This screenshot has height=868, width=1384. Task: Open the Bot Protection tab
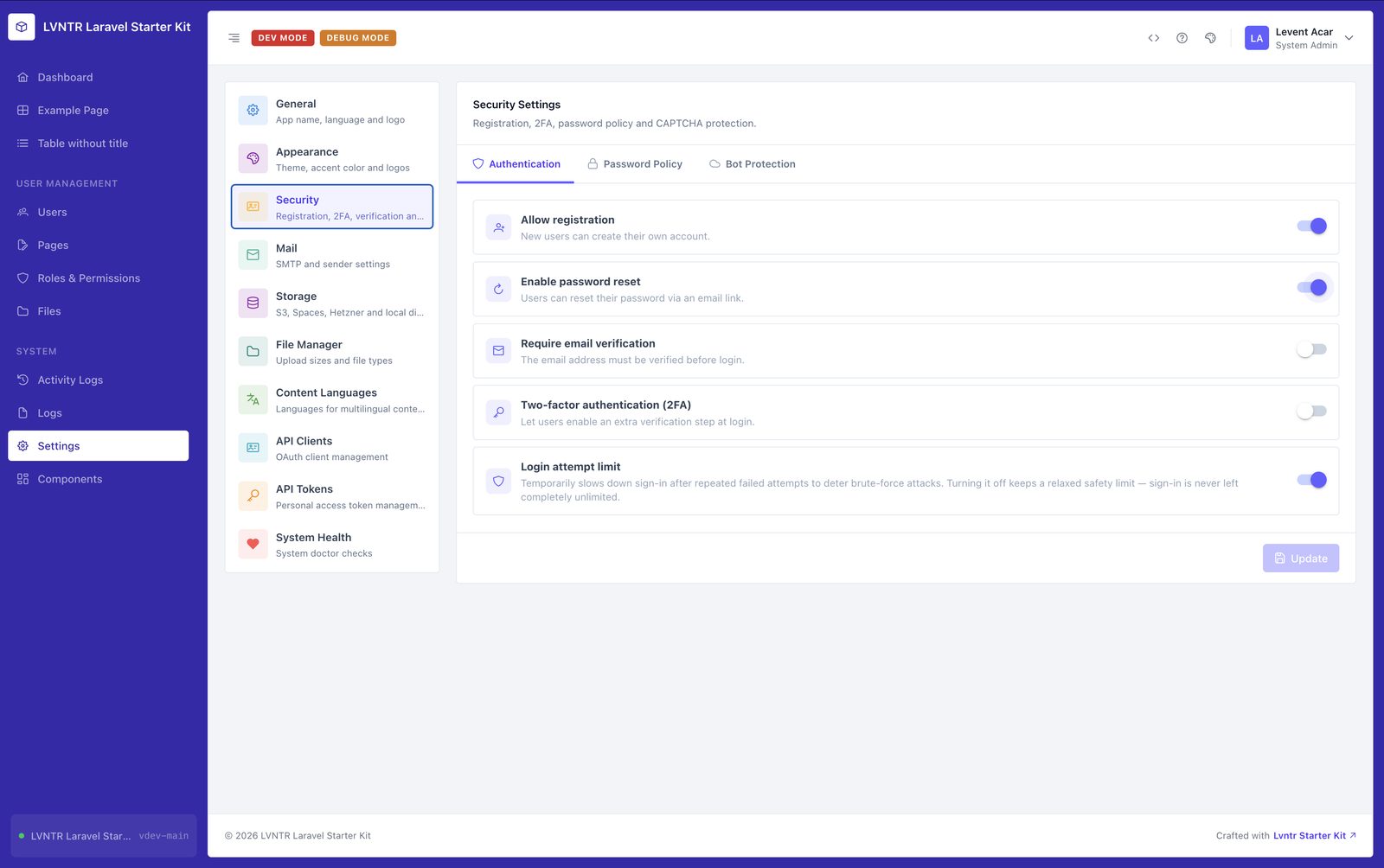pos(753,164)
